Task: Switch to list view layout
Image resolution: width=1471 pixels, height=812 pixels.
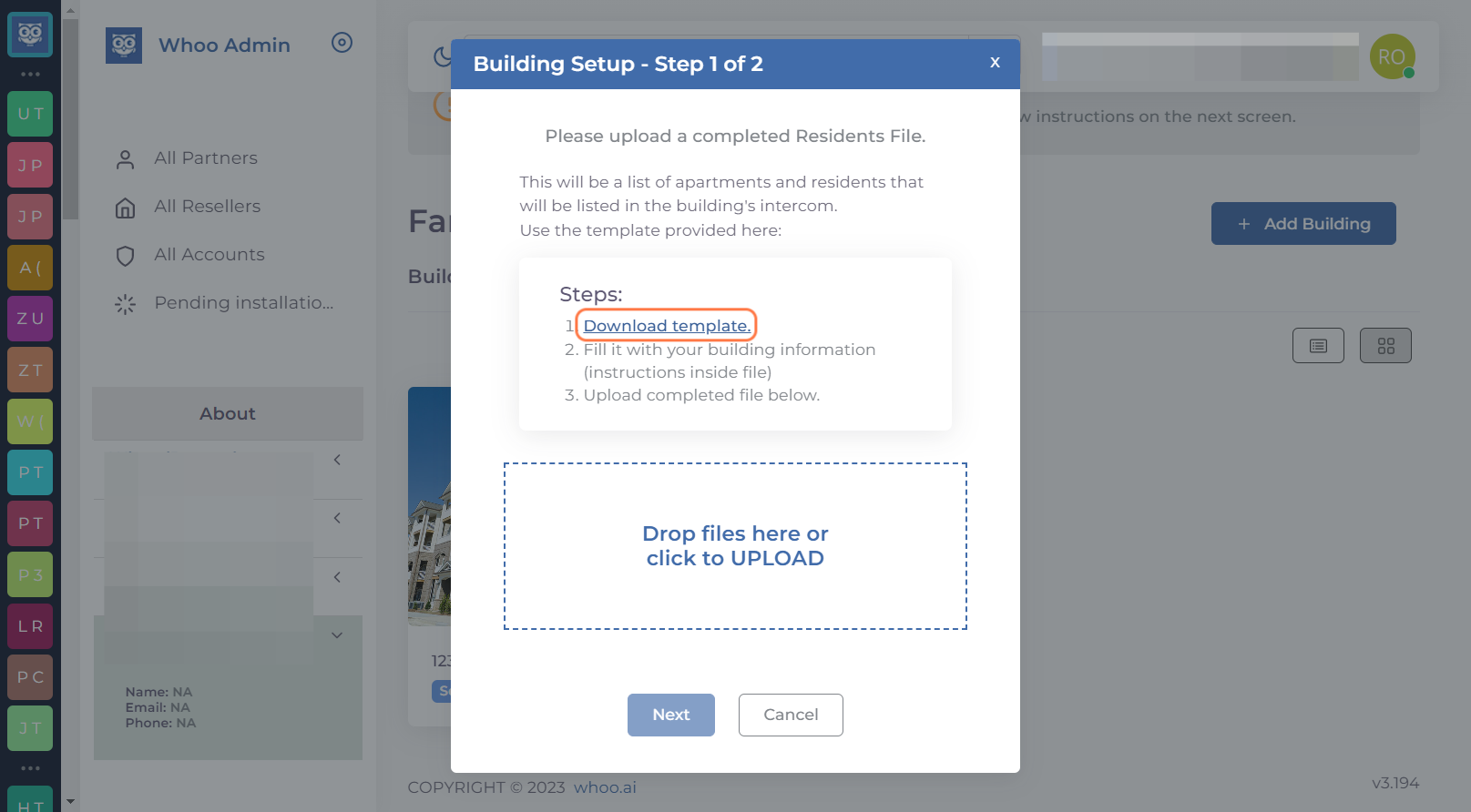Action: click(x=1318, y=346)
